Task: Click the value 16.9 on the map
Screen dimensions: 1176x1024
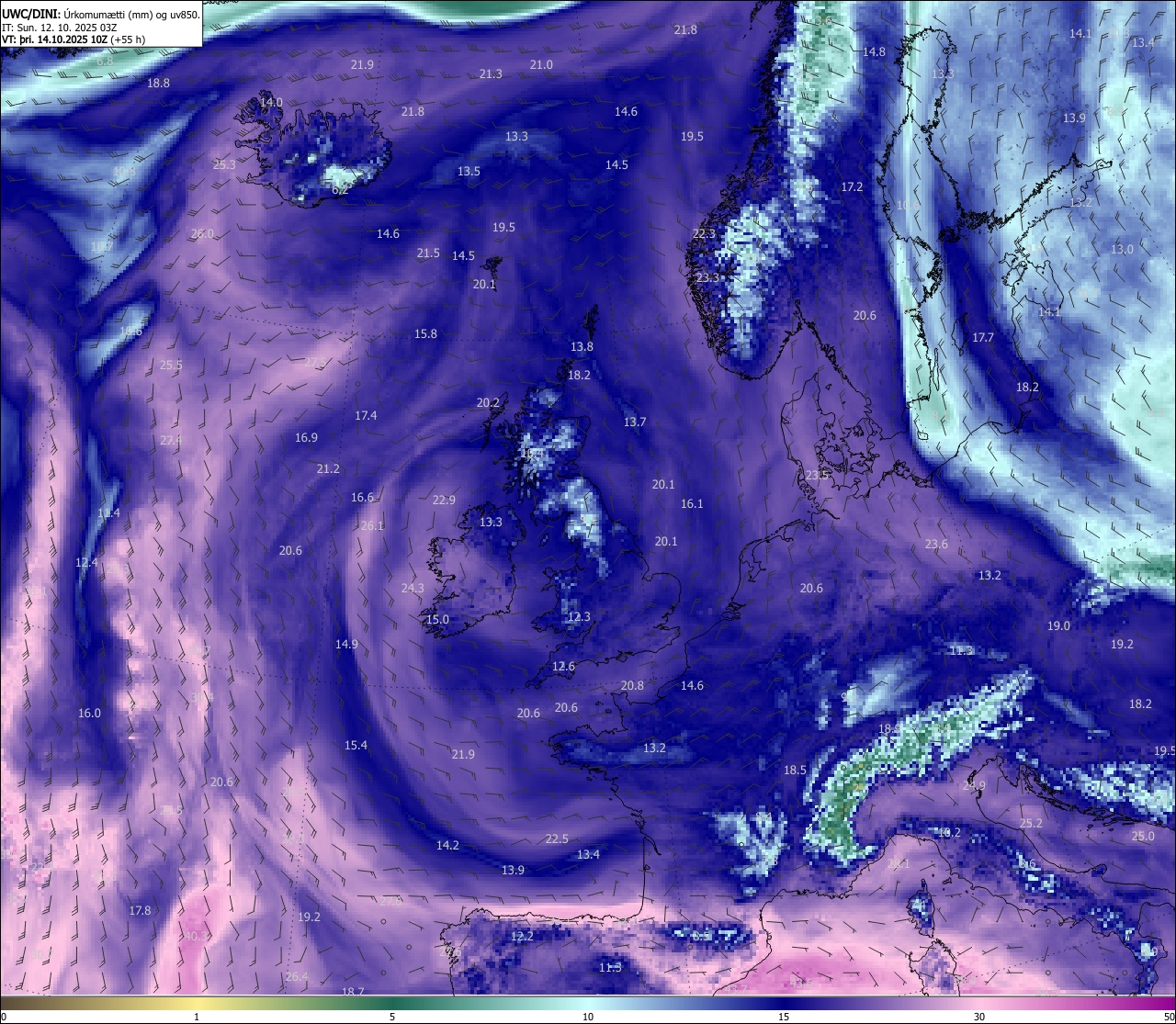Action: (x=306, y=437)
